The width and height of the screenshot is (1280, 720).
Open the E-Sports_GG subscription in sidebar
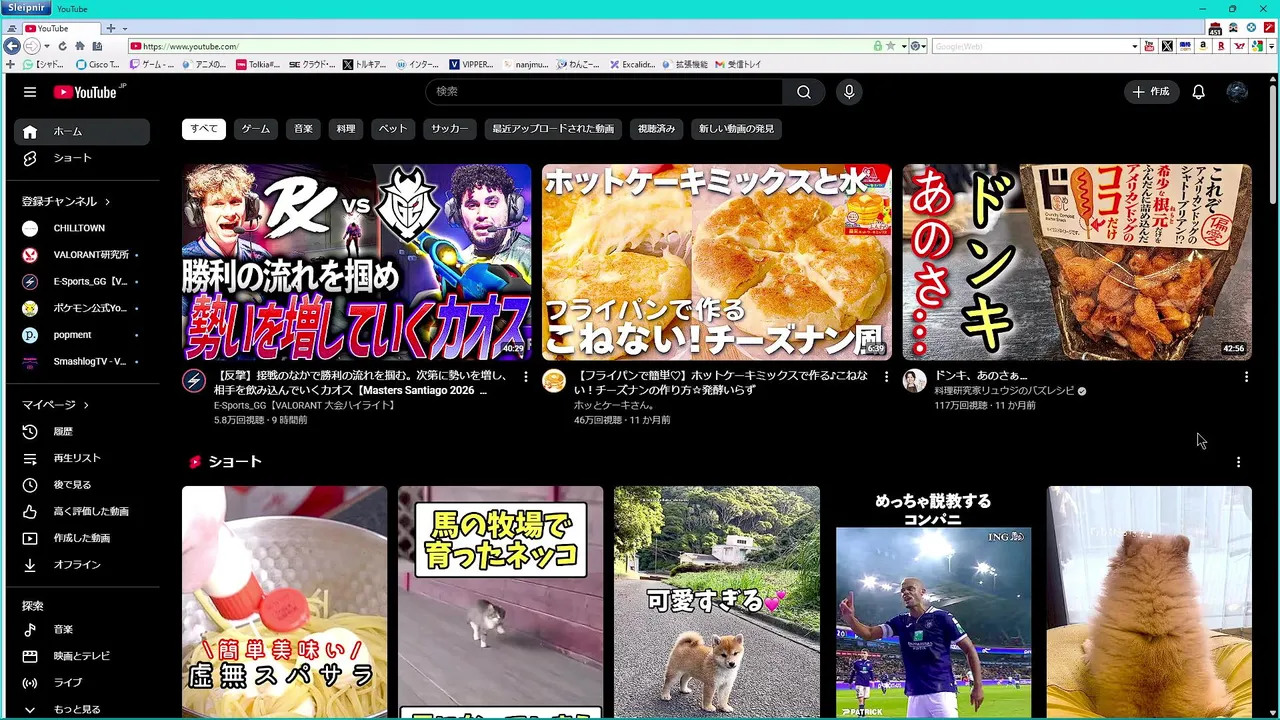[82, 282]
